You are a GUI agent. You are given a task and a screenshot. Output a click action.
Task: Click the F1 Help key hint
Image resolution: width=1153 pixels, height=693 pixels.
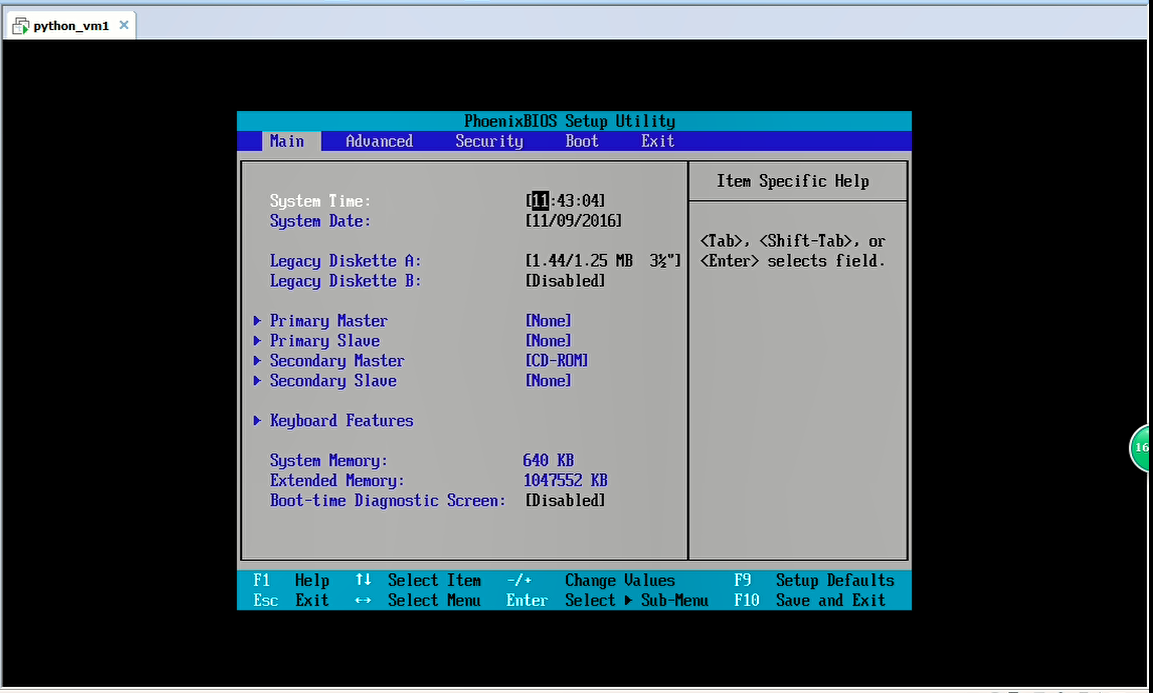tap(291, 580)
